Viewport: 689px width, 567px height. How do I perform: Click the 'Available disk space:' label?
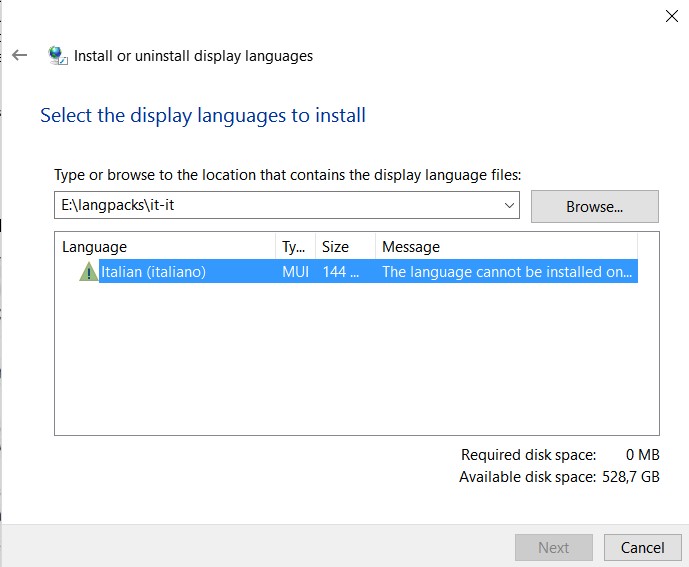coord(528,477)
